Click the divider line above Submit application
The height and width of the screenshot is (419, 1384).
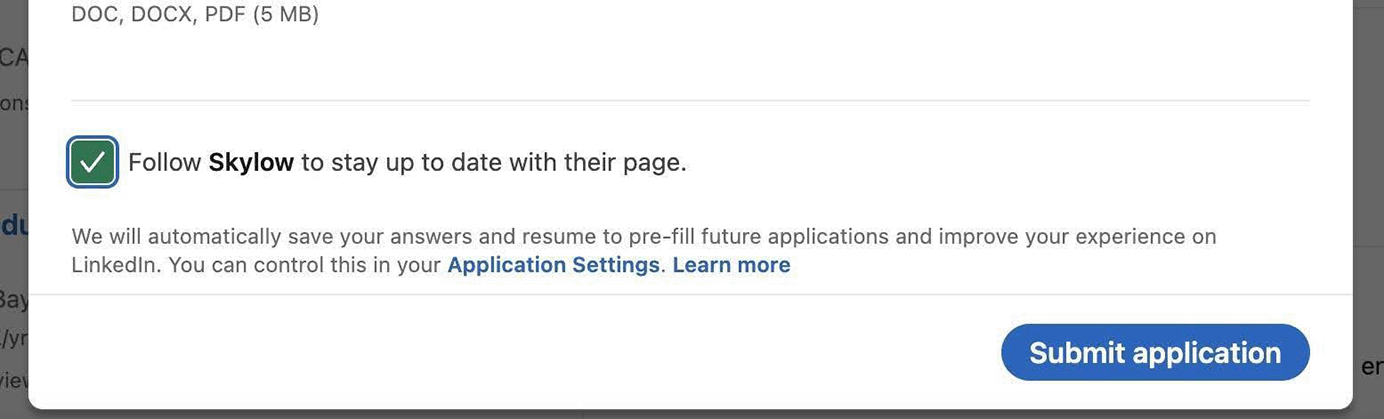pos(690,294)
